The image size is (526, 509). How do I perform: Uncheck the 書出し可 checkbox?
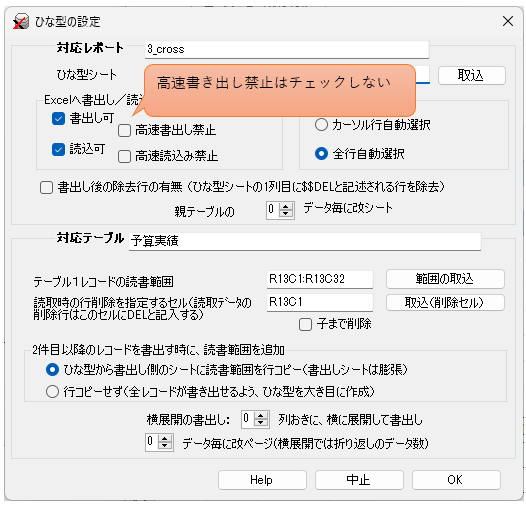(58, 118)
